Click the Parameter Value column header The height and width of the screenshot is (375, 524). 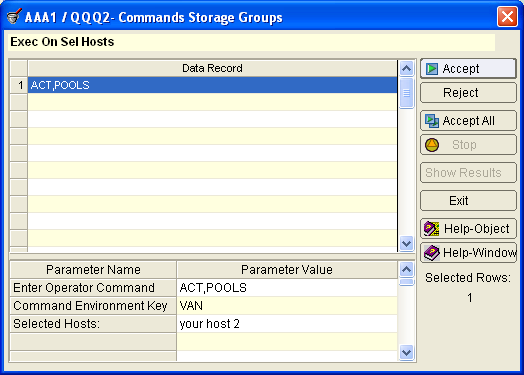click(x=287, y=270)
